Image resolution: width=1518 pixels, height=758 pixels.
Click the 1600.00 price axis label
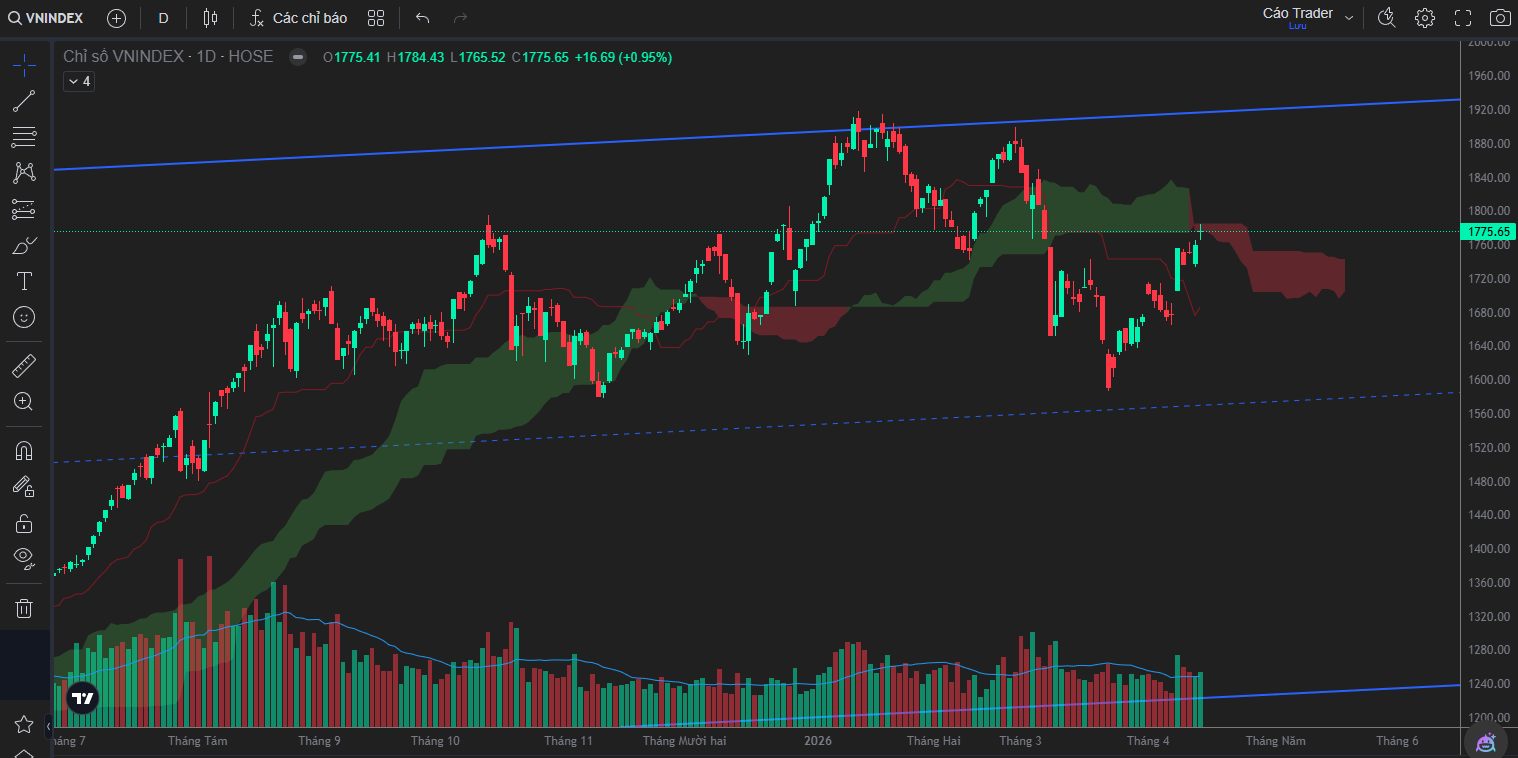(x=1488, y=380)
